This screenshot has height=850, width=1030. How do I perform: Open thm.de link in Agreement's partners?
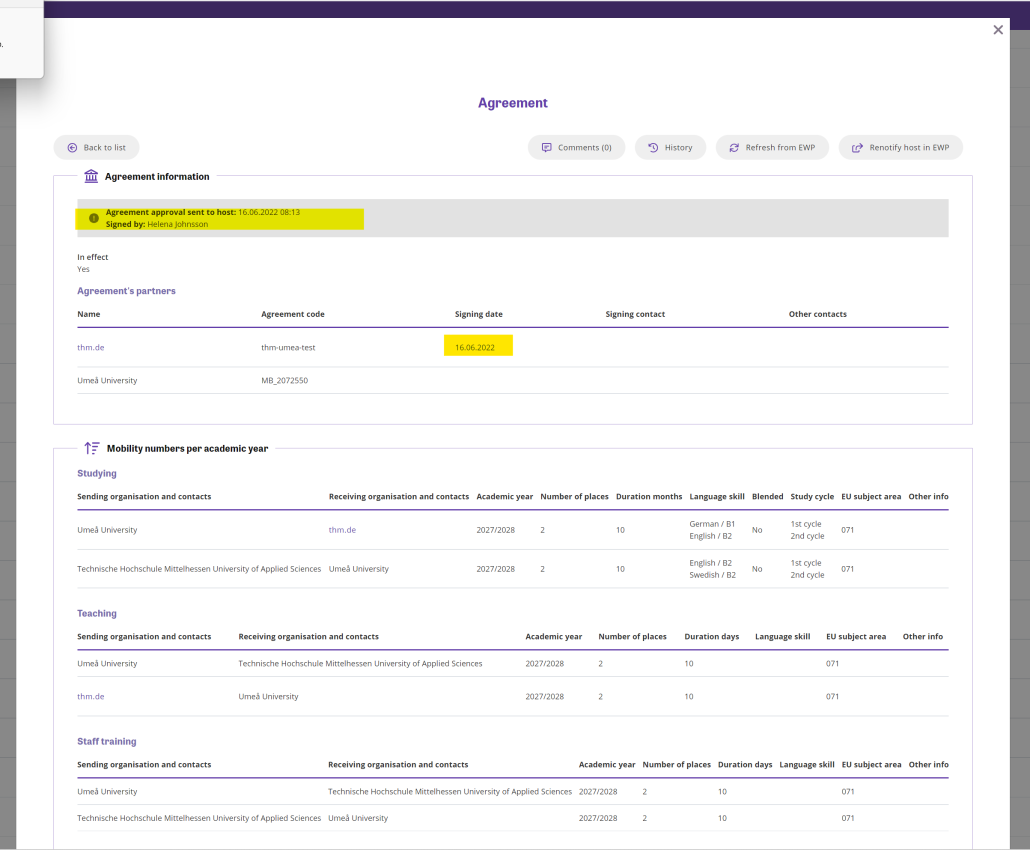click(x=91, y=347)
